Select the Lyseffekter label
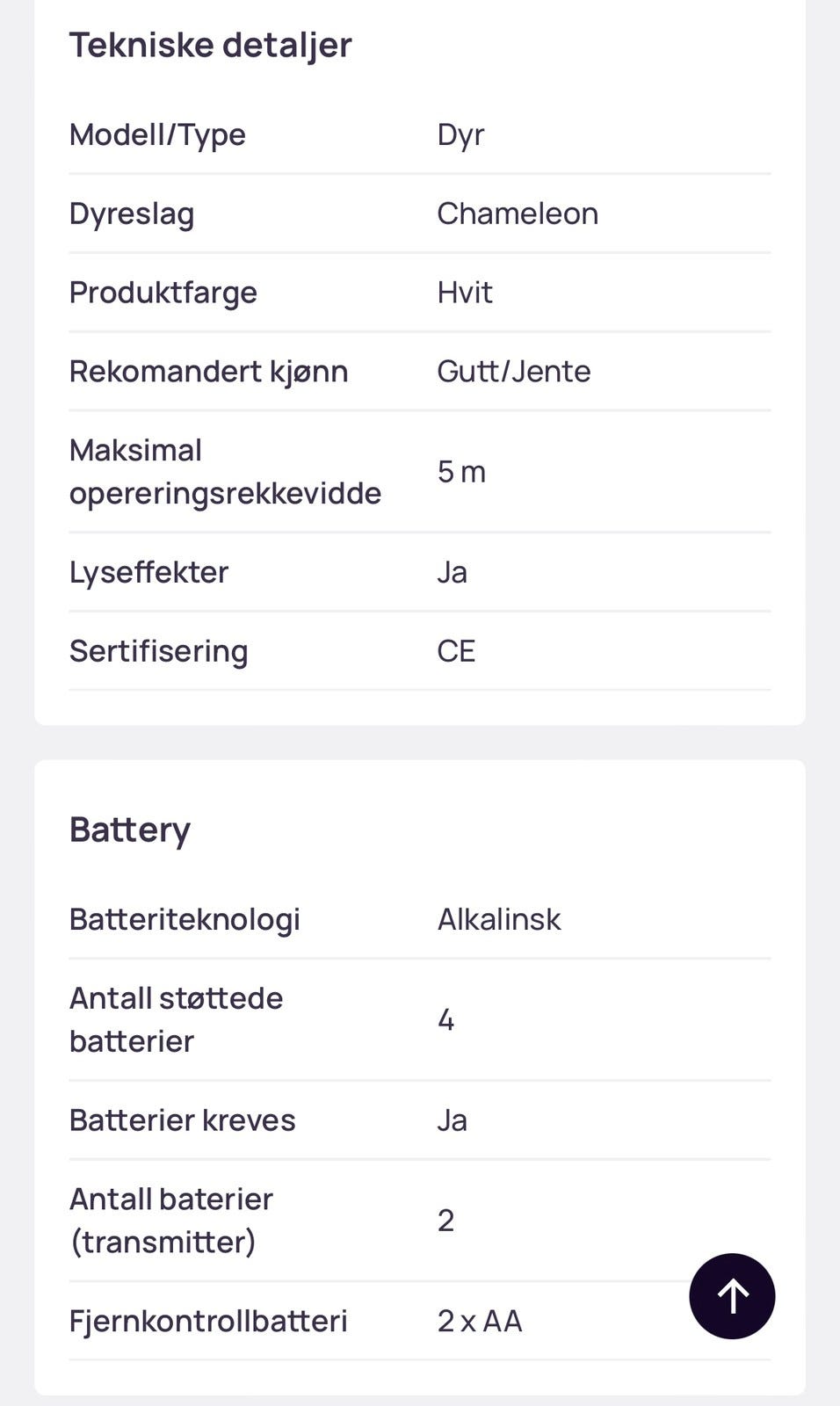Image resolution: width=840 pixels, height=1406 pixels. [x=148, y=572]
